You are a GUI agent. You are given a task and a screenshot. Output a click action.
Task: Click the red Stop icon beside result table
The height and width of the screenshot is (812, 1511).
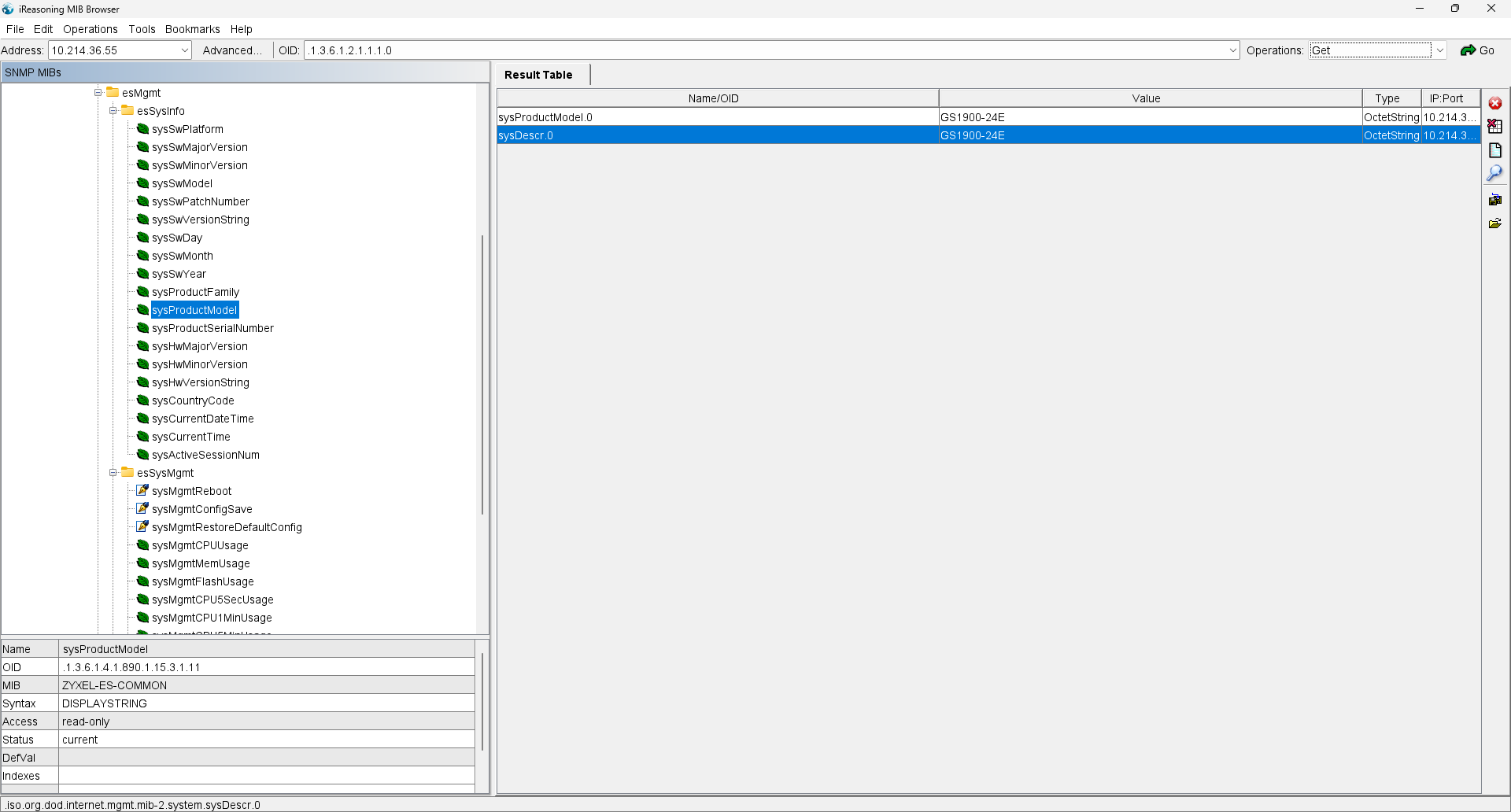point(1495,104)
